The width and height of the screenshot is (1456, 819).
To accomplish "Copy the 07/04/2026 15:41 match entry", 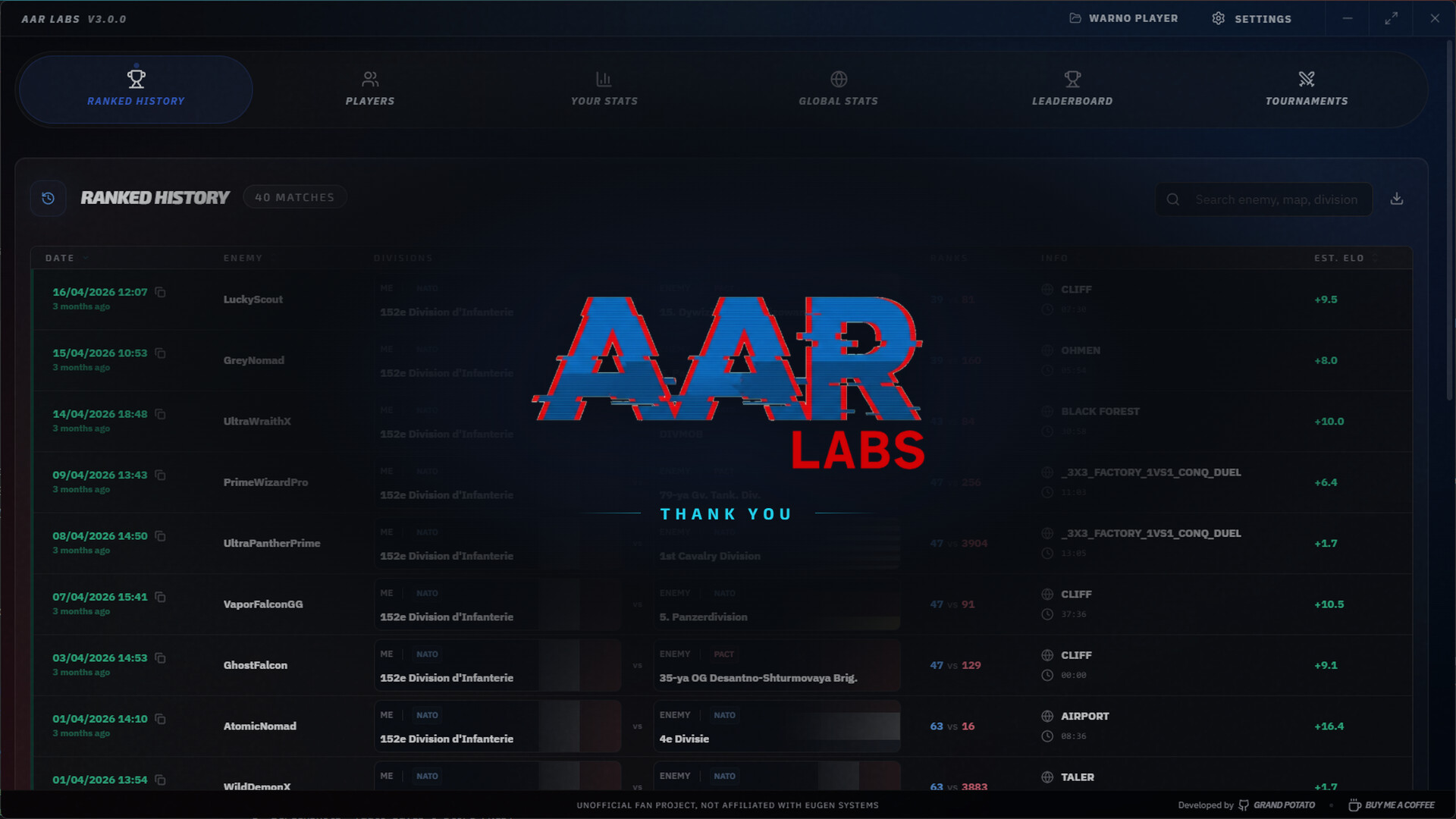I will (x=160, y=597).
